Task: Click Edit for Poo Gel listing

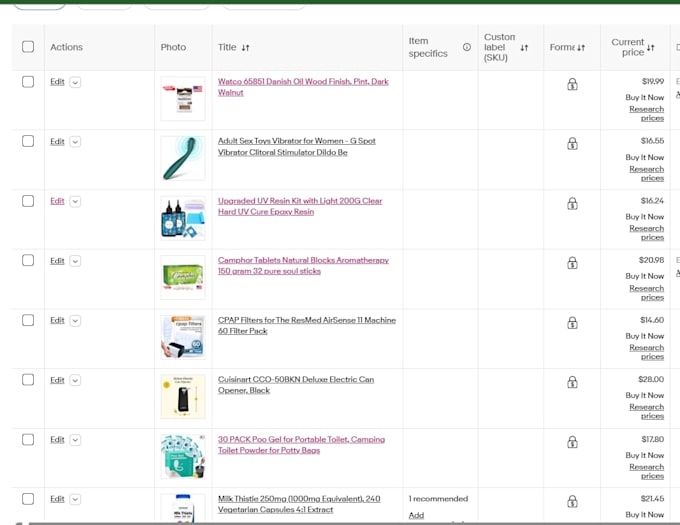Action: [57, 439]
